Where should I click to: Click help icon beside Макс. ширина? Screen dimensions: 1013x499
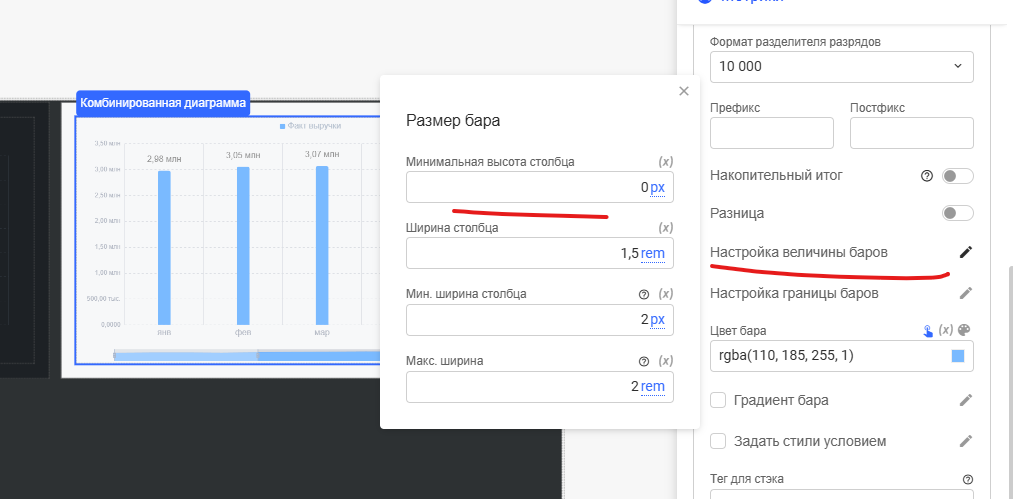click(x=644, y=361)
